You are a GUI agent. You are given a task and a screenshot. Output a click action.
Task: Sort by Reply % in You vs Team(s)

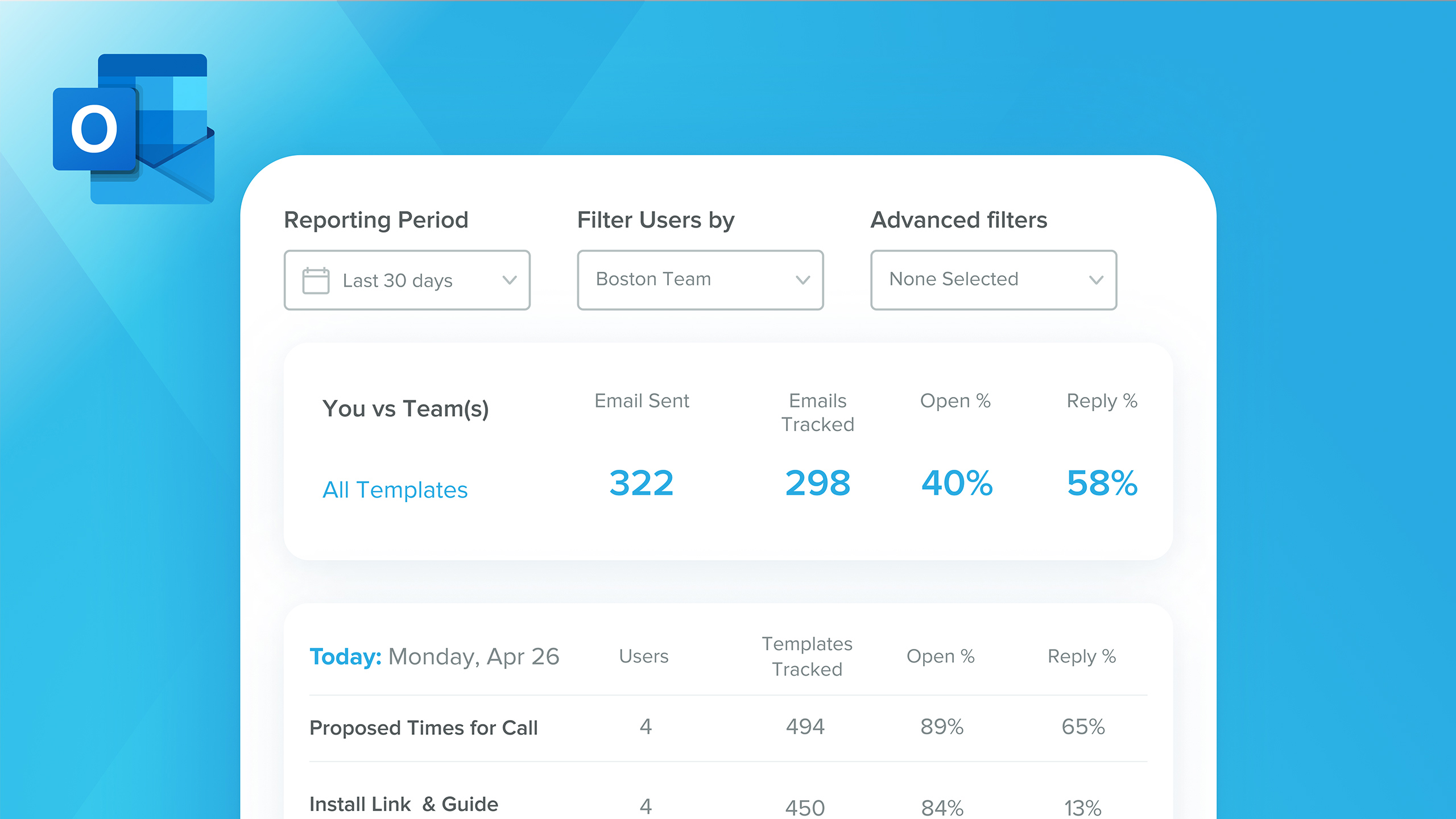point(1102,401)
